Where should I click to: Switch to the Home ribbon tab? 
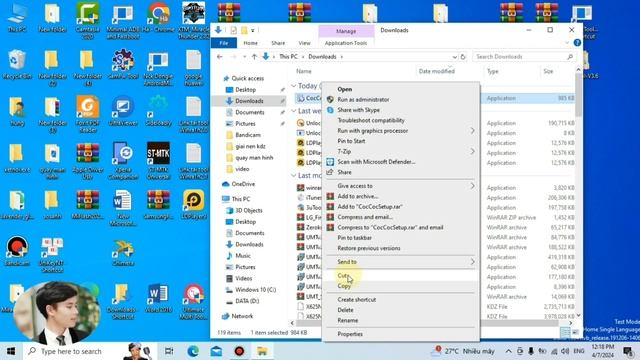point(250,43)
